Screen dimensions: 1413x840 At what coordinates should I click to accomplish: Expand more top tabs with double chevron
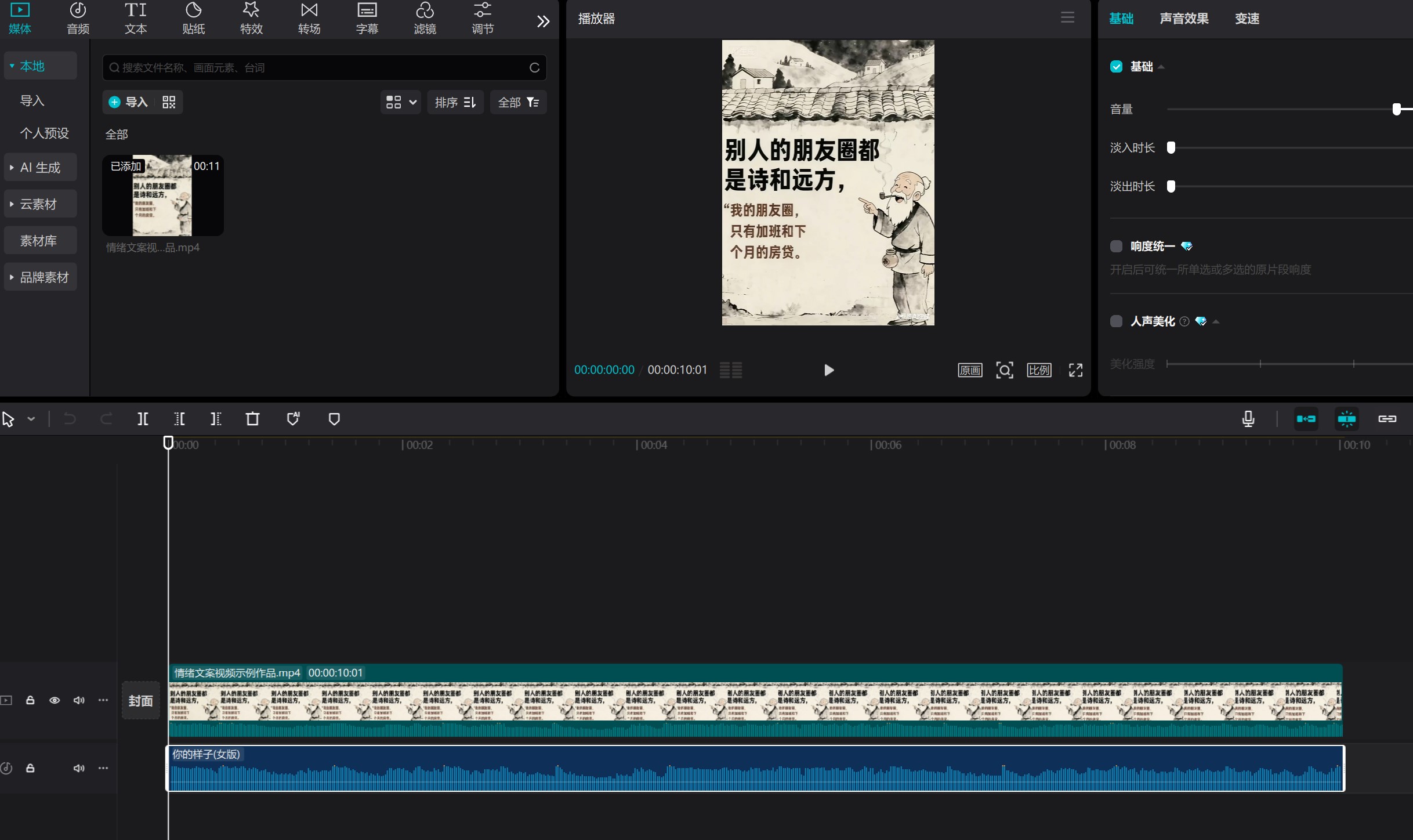543,21
